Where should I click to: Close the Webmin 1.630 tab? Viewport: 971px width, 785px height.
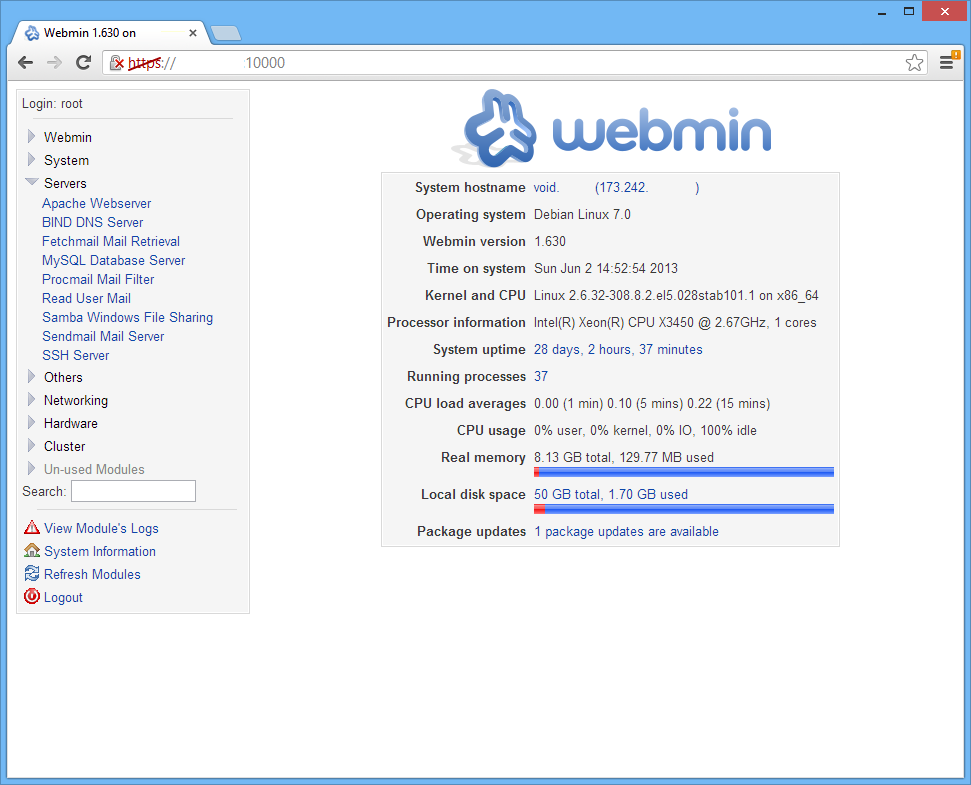[x=193, y=33]
